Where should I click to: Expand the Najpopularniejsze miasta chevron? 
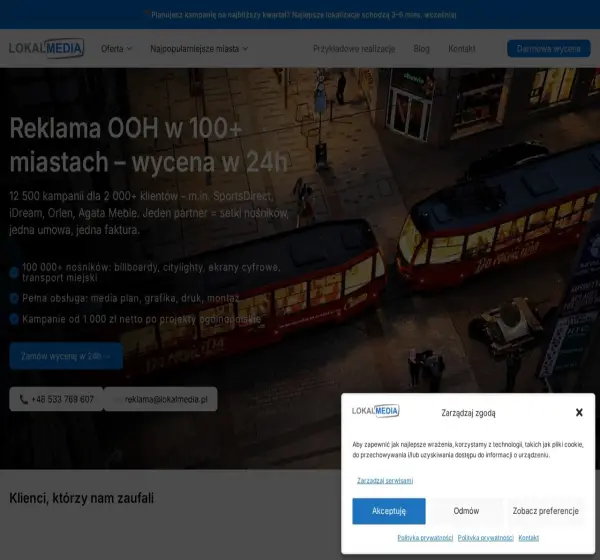(245, 49)
